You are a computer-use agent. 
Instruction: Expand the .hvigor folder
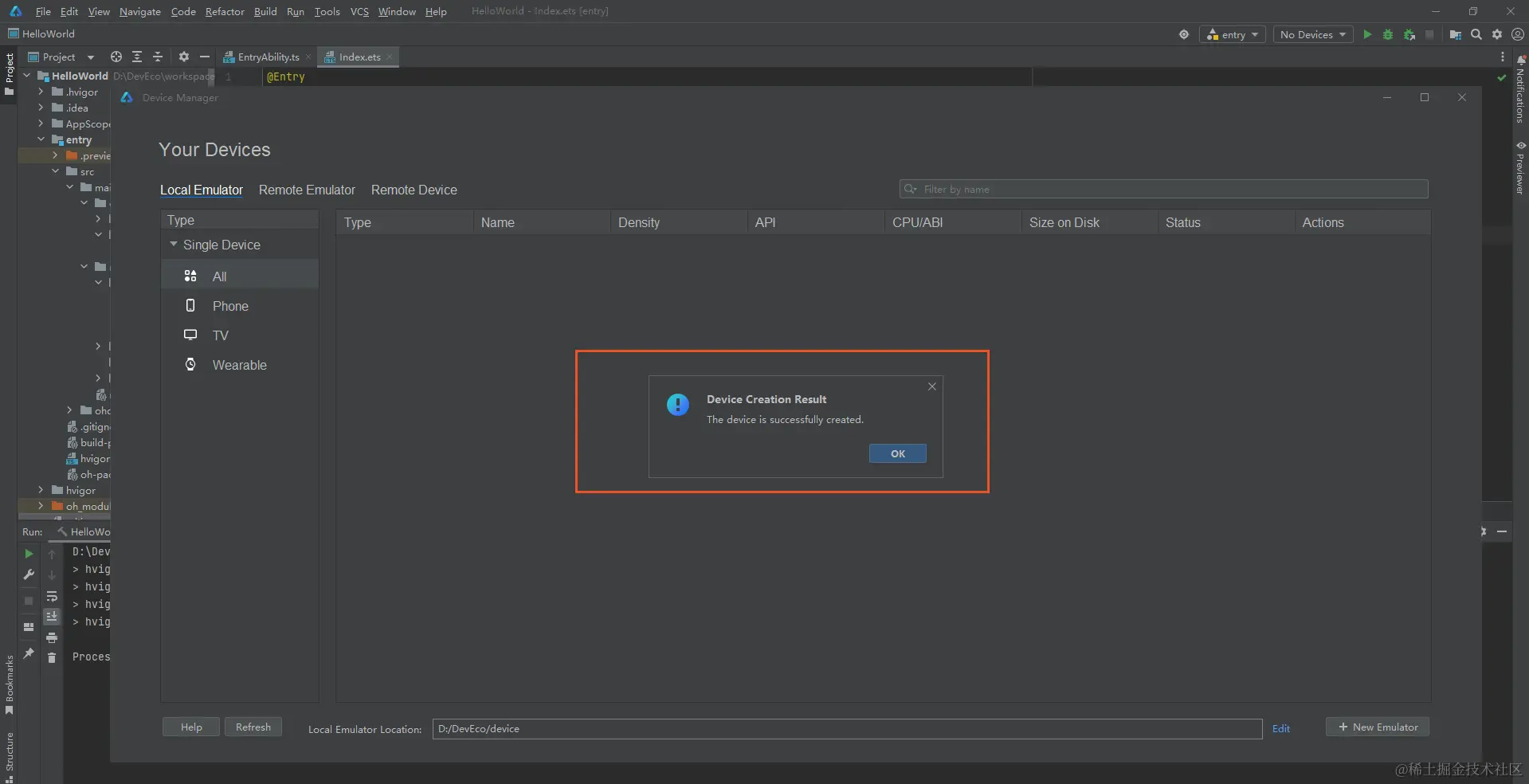pyautogui.click(x=41, y=92)
